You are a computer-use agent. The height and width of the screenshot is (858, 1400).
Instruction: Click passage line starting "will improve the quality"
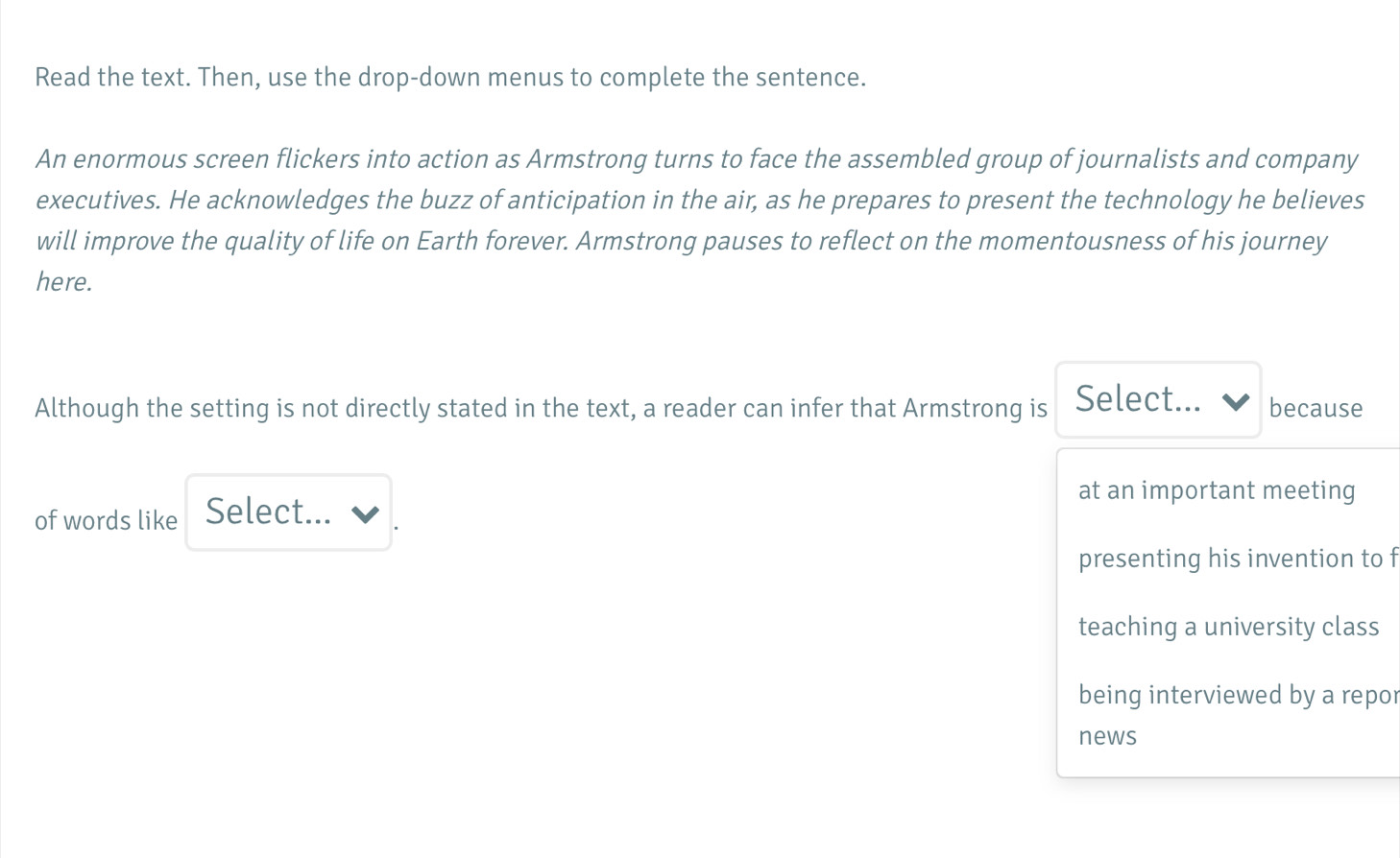tap(681, 241)
